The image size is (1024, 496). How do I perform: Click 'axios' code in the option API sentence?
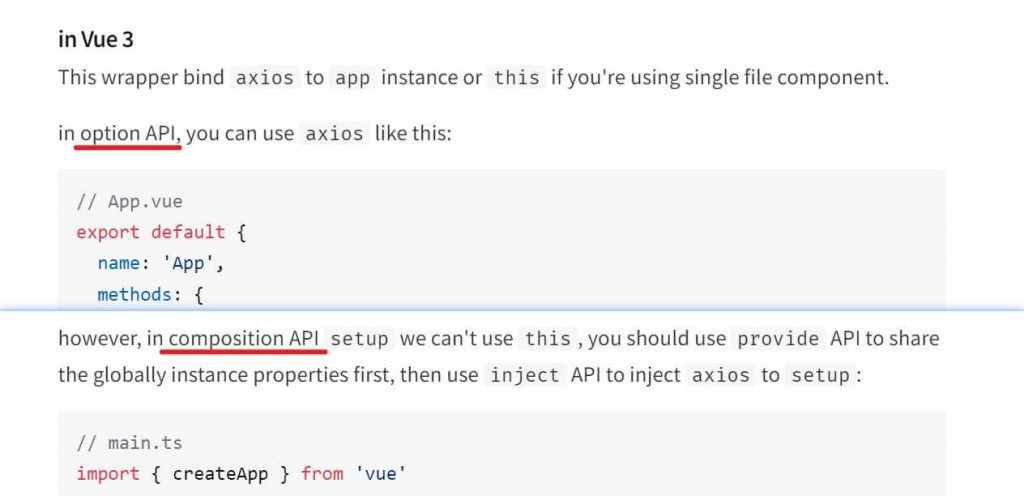[x=334, y=134]
